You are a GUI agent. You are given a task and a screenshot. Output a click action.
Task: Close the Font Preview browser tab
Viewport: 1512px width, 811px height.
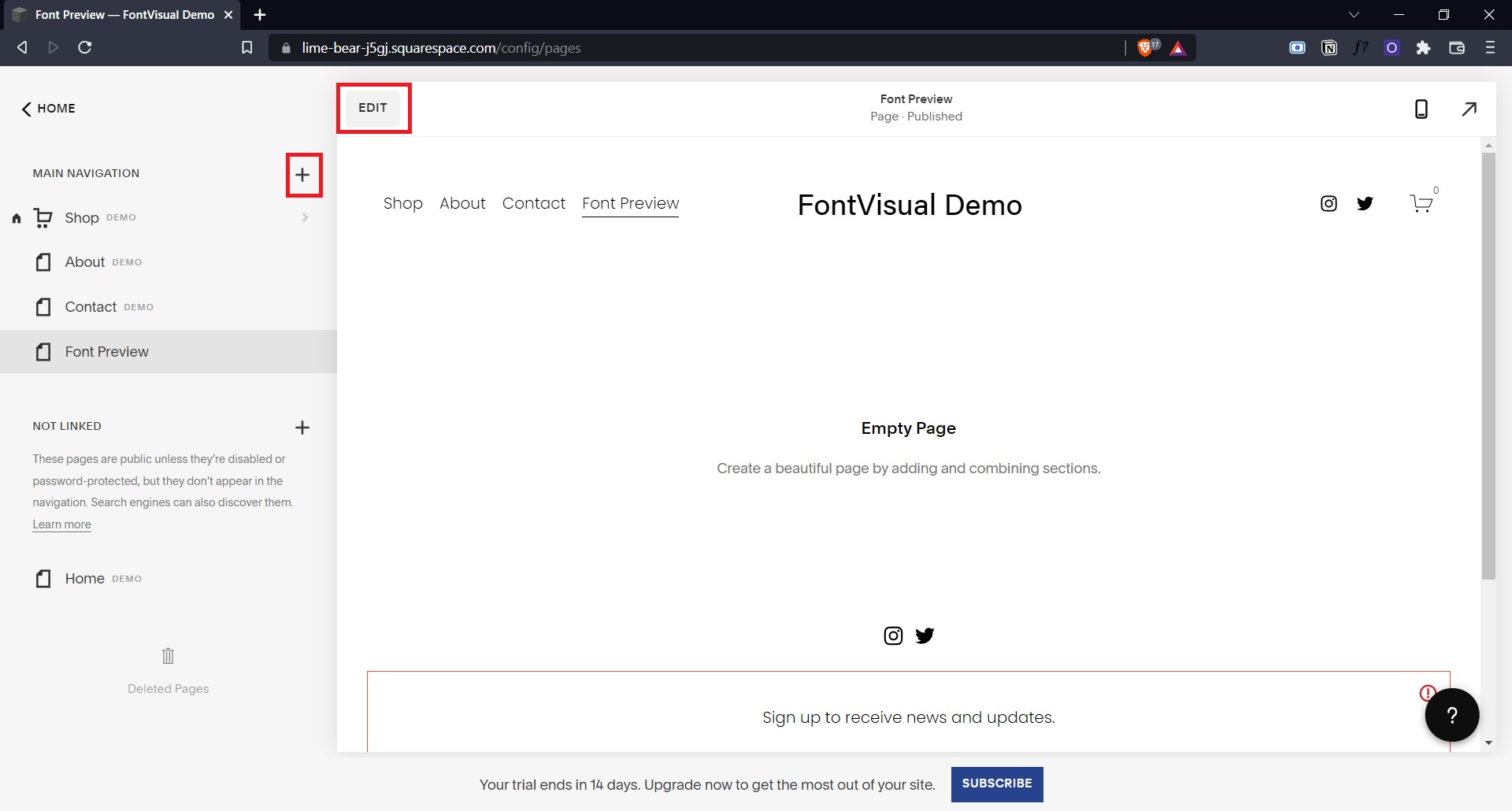tap(228, 15)
